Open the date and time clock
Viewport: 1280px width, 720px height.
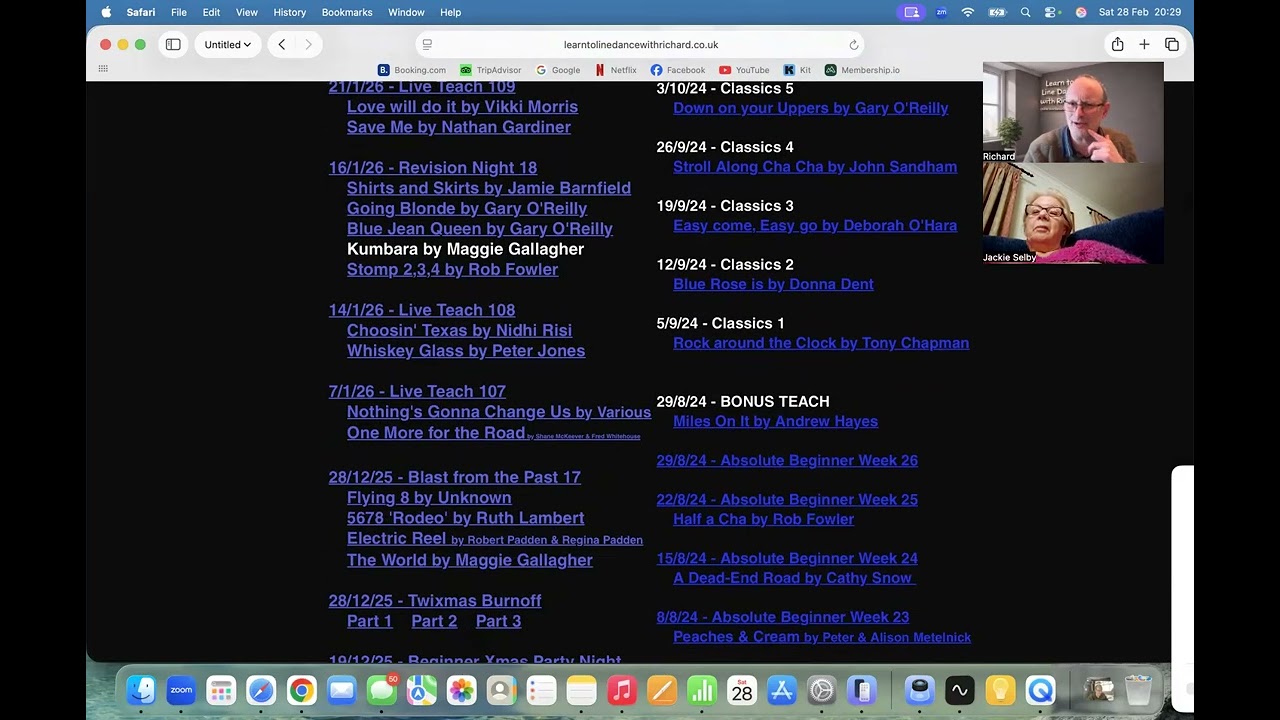click(x=1140, y=12)
